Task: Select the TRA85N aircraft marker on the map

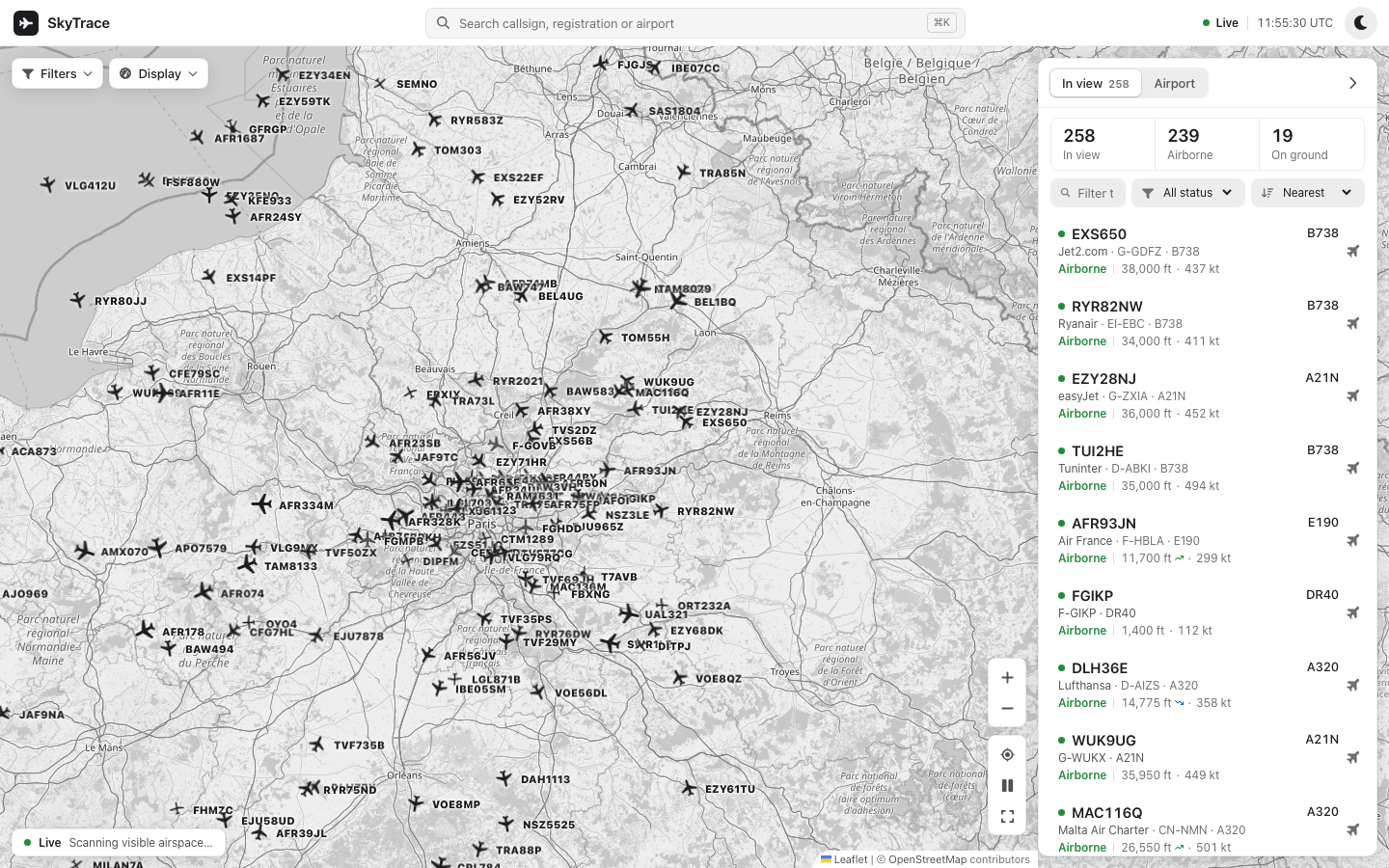Action: (x=684, y=172)
